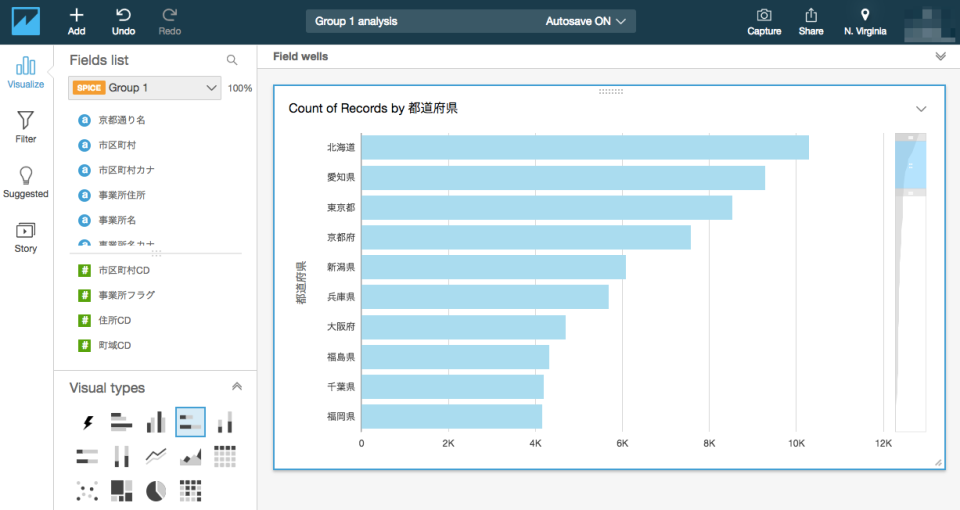Click the chart's vertical scroll range slider
The height and width of the screenshot is (510, 960).
coord(910,165)
